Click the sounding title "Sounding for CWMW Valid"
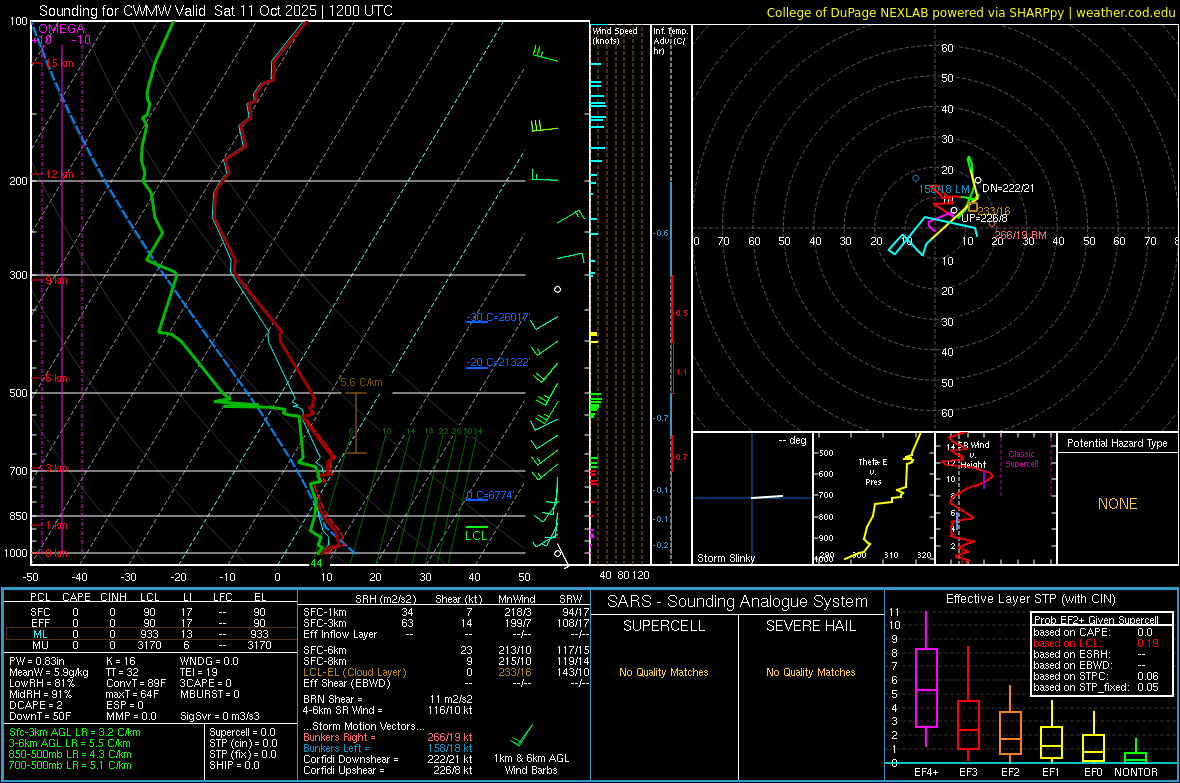 tap(122, 11)
